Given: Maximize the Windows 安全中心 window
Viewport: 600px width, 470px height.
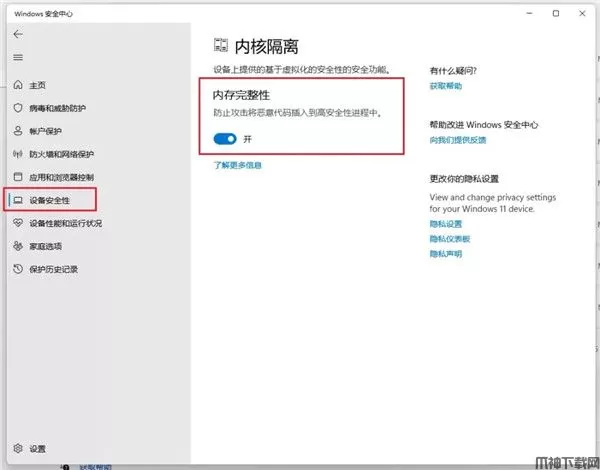Looking at the screenshot, I should [x=556, y=13].
